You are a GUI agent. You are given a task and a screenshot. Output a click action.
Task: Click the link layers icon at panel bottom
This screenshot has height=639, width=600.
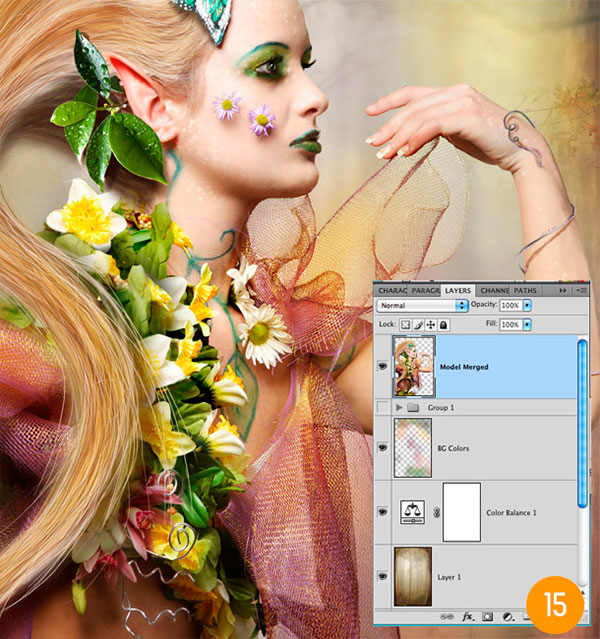pos(447,617)
